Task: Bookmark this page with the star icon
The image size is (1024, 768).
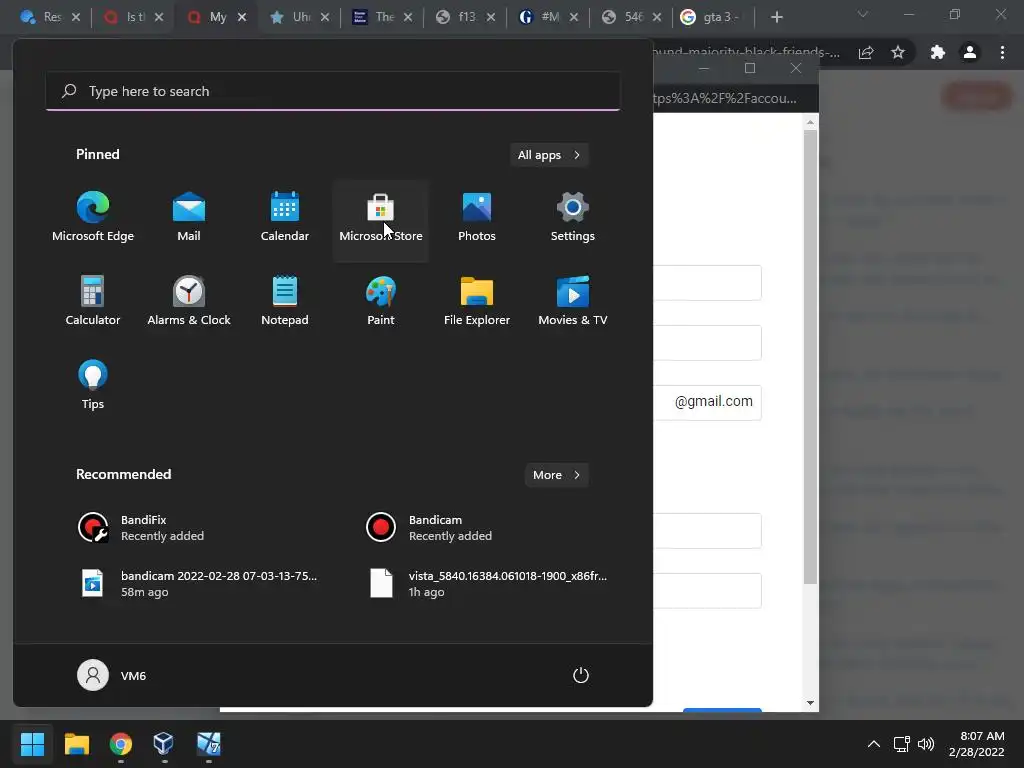Action: click(898, 53)
